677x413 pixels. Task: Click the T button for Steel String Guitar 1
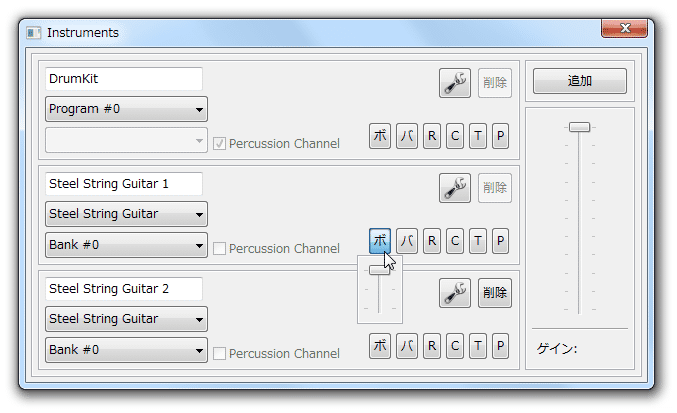pos(478,241)
